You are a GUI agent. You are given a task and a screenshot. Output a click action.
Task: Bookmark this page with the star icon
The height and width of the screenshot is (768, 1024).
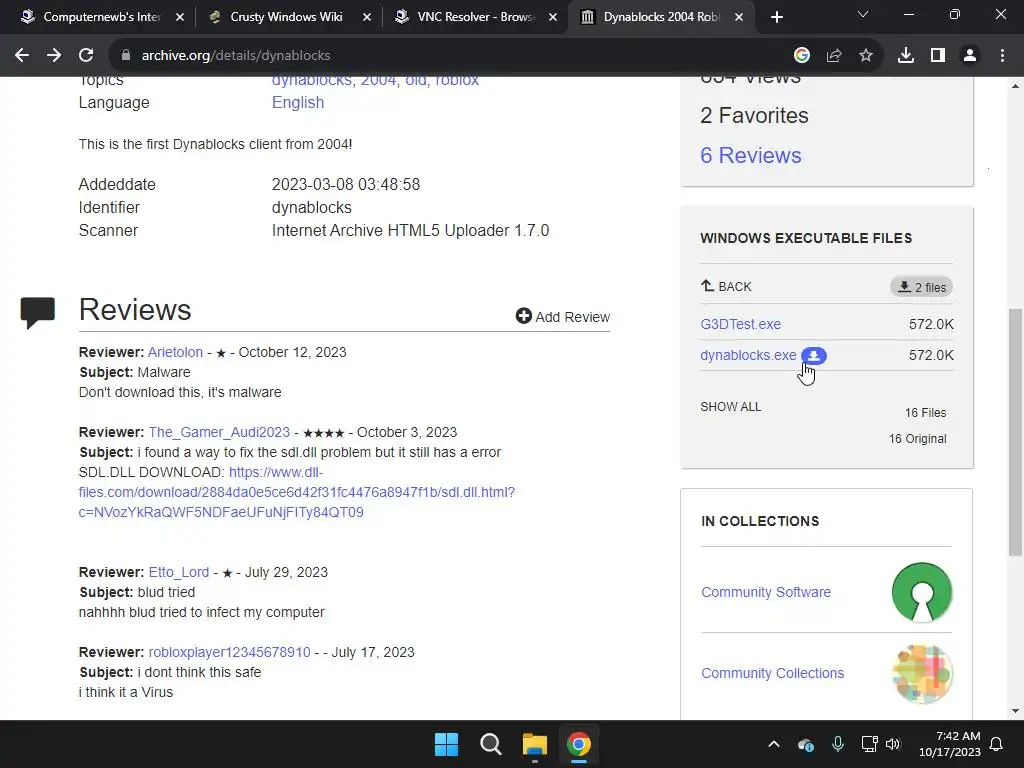pos(866,56)
